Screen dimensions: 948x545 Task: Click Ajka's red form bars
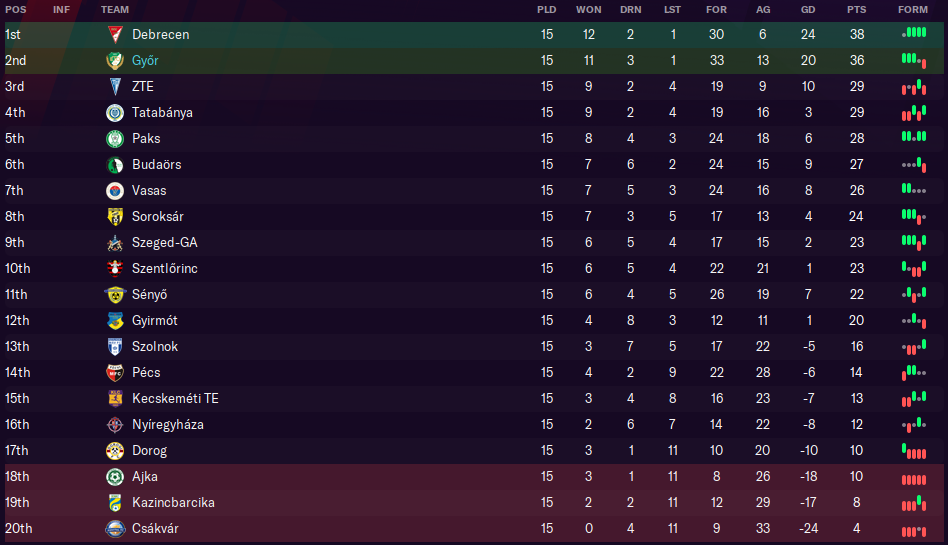point(913,477)
